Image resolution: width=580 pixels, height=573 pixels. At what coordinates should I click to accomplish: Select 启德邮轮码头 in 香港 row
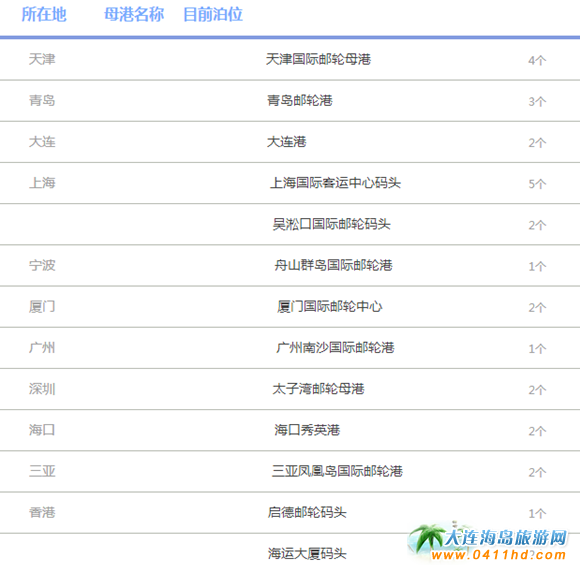pyautogui.click(x=307, y=513)
